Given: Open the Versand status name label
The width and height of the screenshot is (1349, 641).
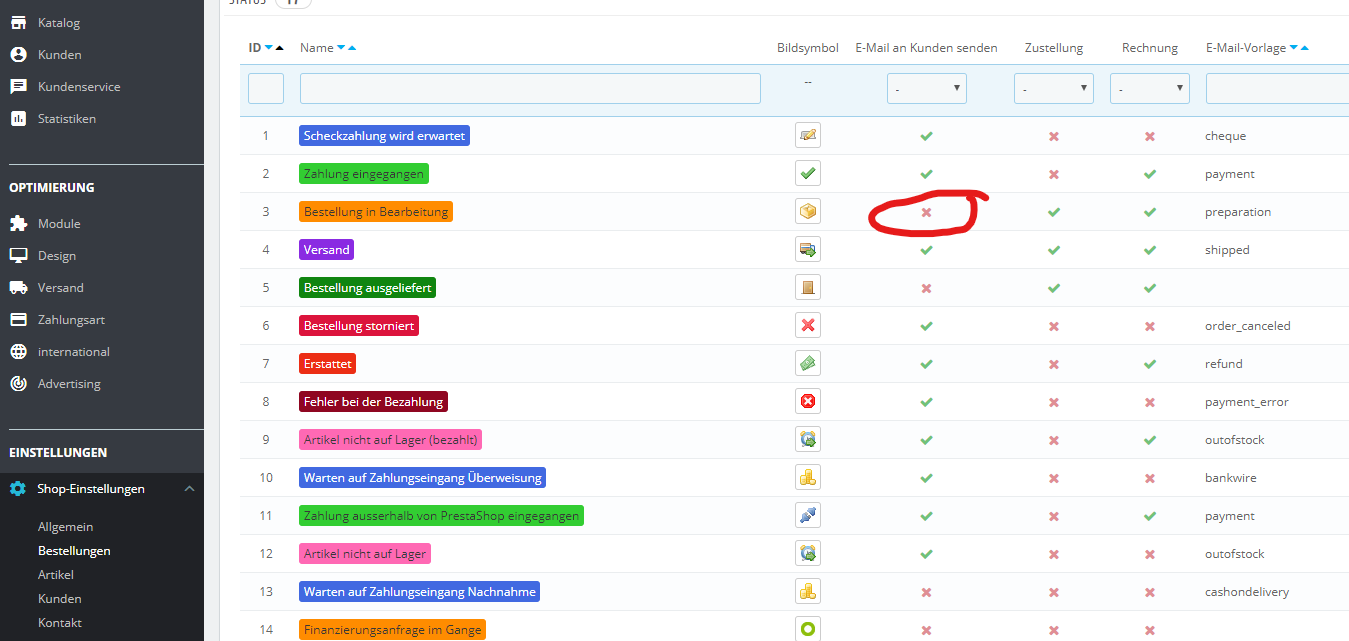Looking at the screenshot, I should [326, 249].
